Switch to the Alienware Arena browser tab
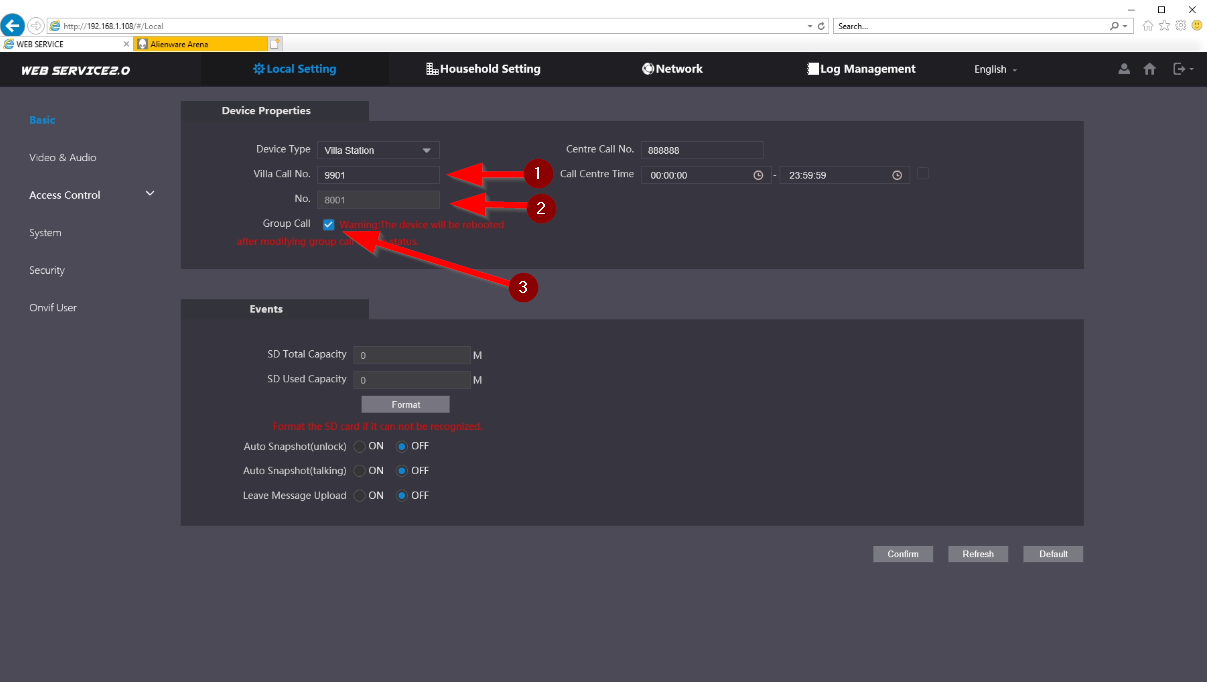1207x682 pixels. tap(200, 44)
